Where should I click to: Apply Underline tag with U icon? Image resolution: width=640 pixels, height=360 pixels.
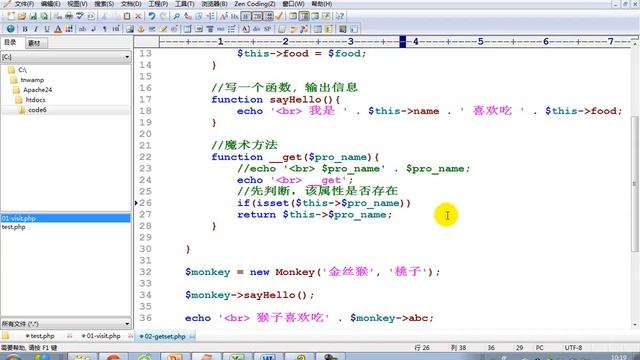coord(47,29)
